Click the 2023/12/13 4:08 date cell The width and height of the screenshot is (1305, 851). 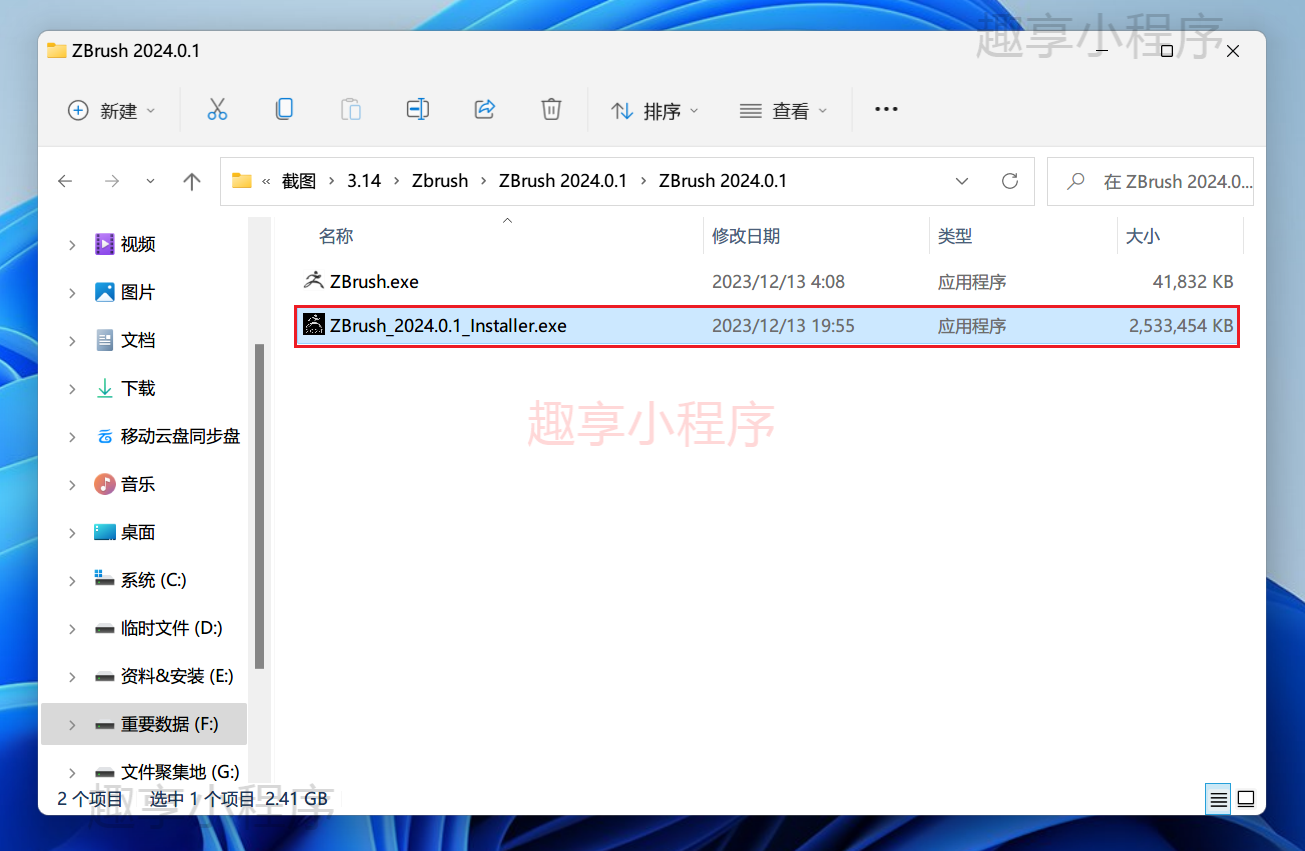[x=778, y=282]
